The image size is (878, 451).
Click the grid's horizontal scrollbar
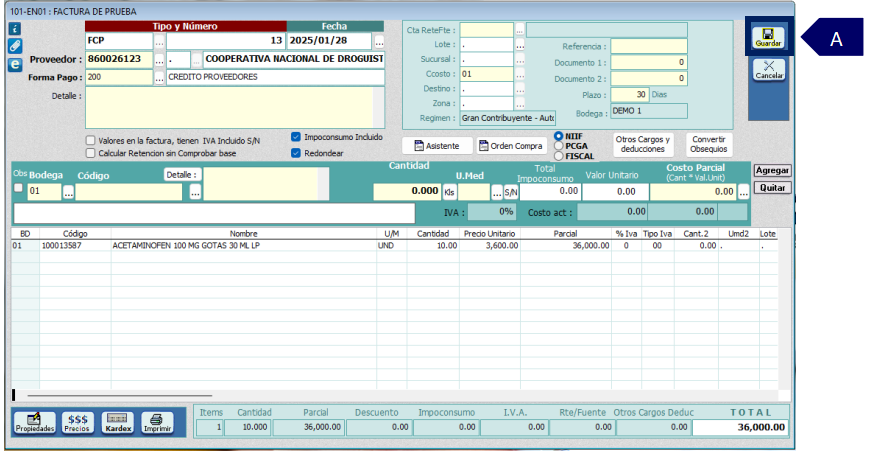(120, 396)
